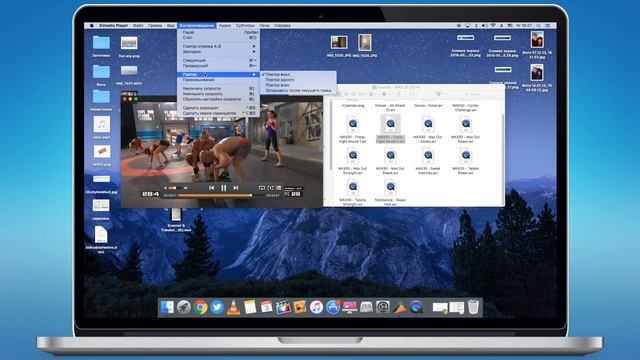Open the Файл menu
The height and width of the screenshot is (360, 640).
(138, 25)
